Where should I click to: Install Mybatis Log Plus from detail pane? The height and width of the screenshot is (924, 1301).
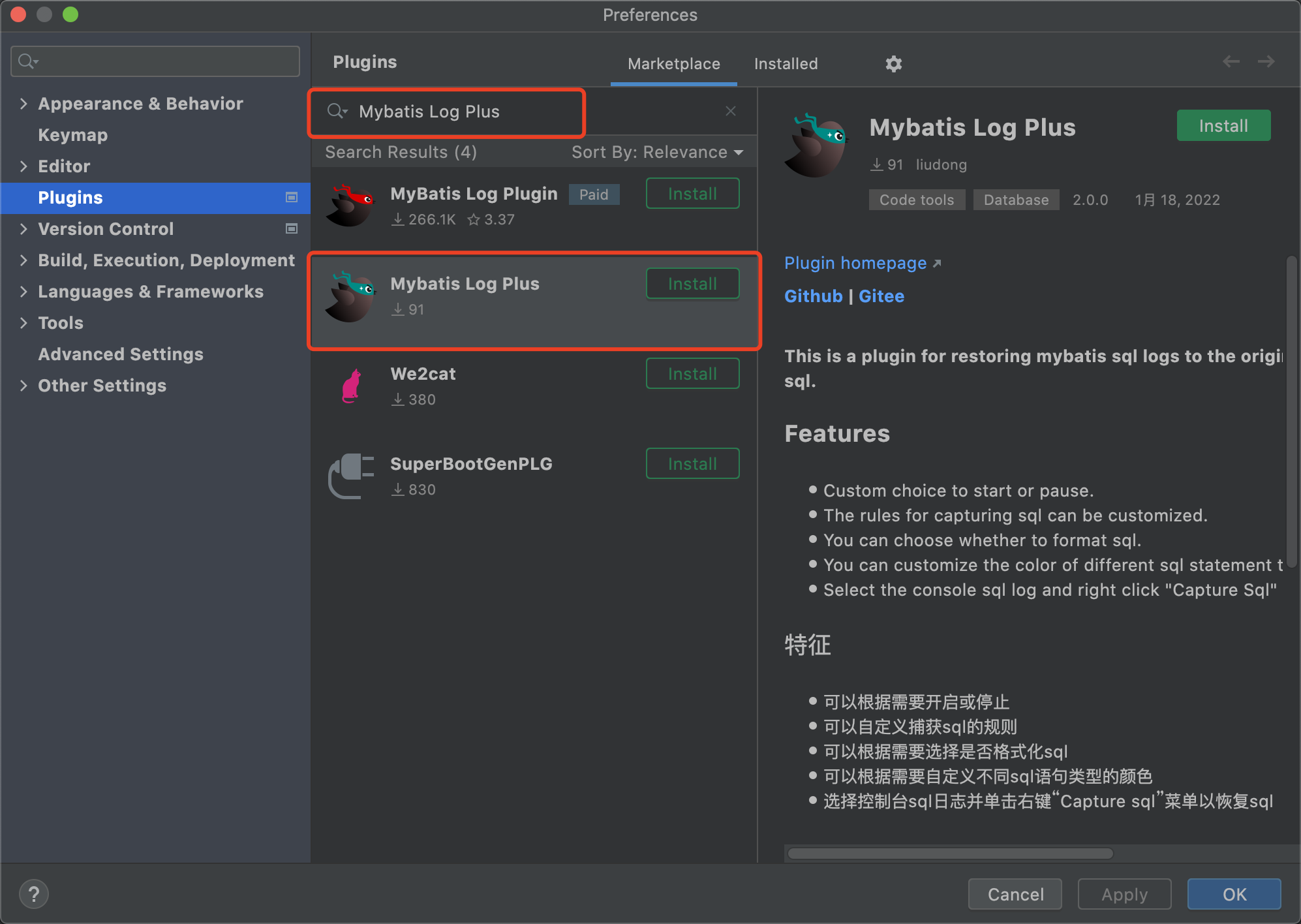pyautogui.click(x=1223, y=126)
